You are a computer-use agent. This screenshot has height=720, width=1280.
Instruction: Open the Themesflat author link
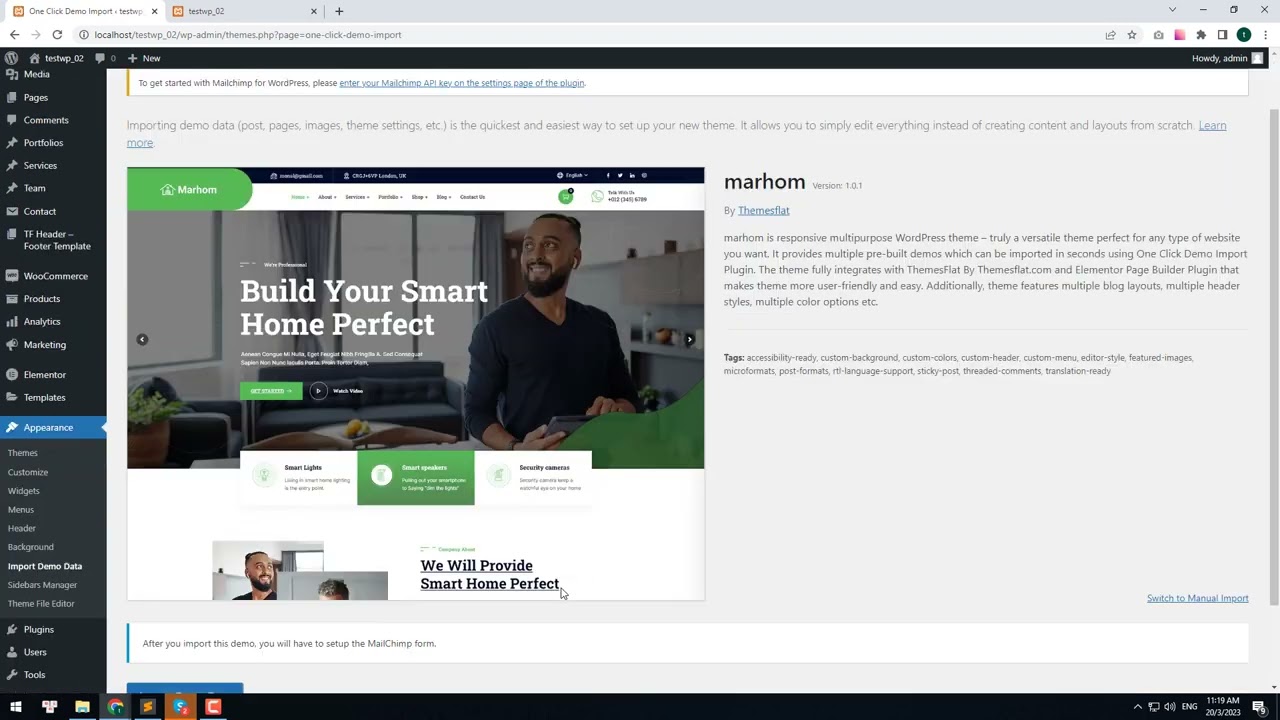click(x=763, y=210)
